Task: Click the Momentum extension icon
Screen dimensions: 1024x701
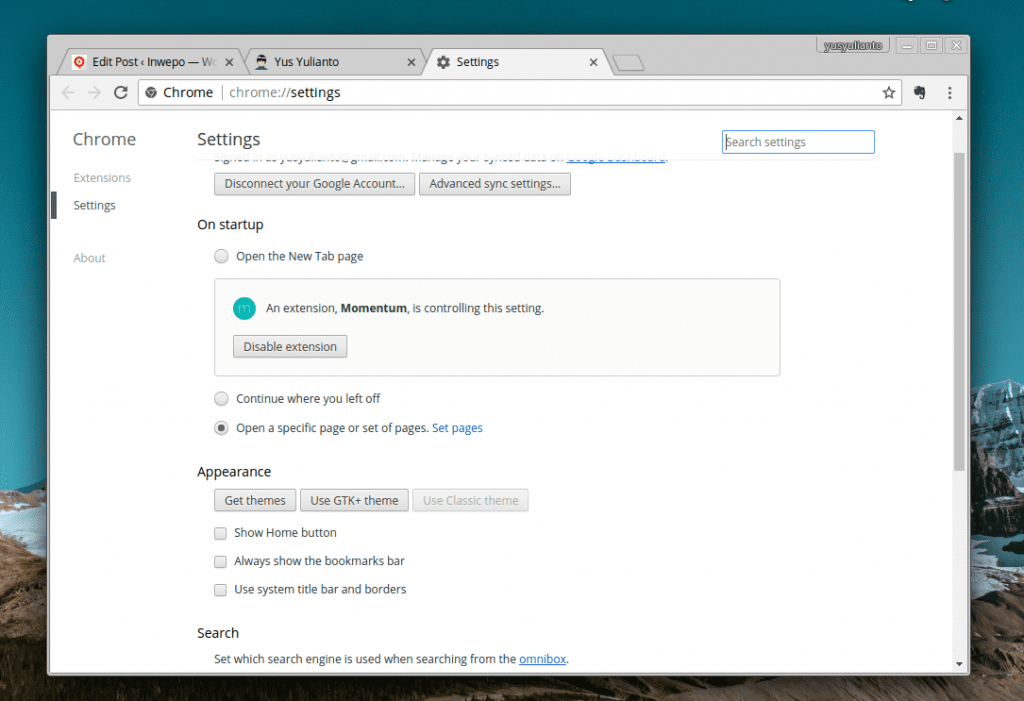Action: (244, 308)
